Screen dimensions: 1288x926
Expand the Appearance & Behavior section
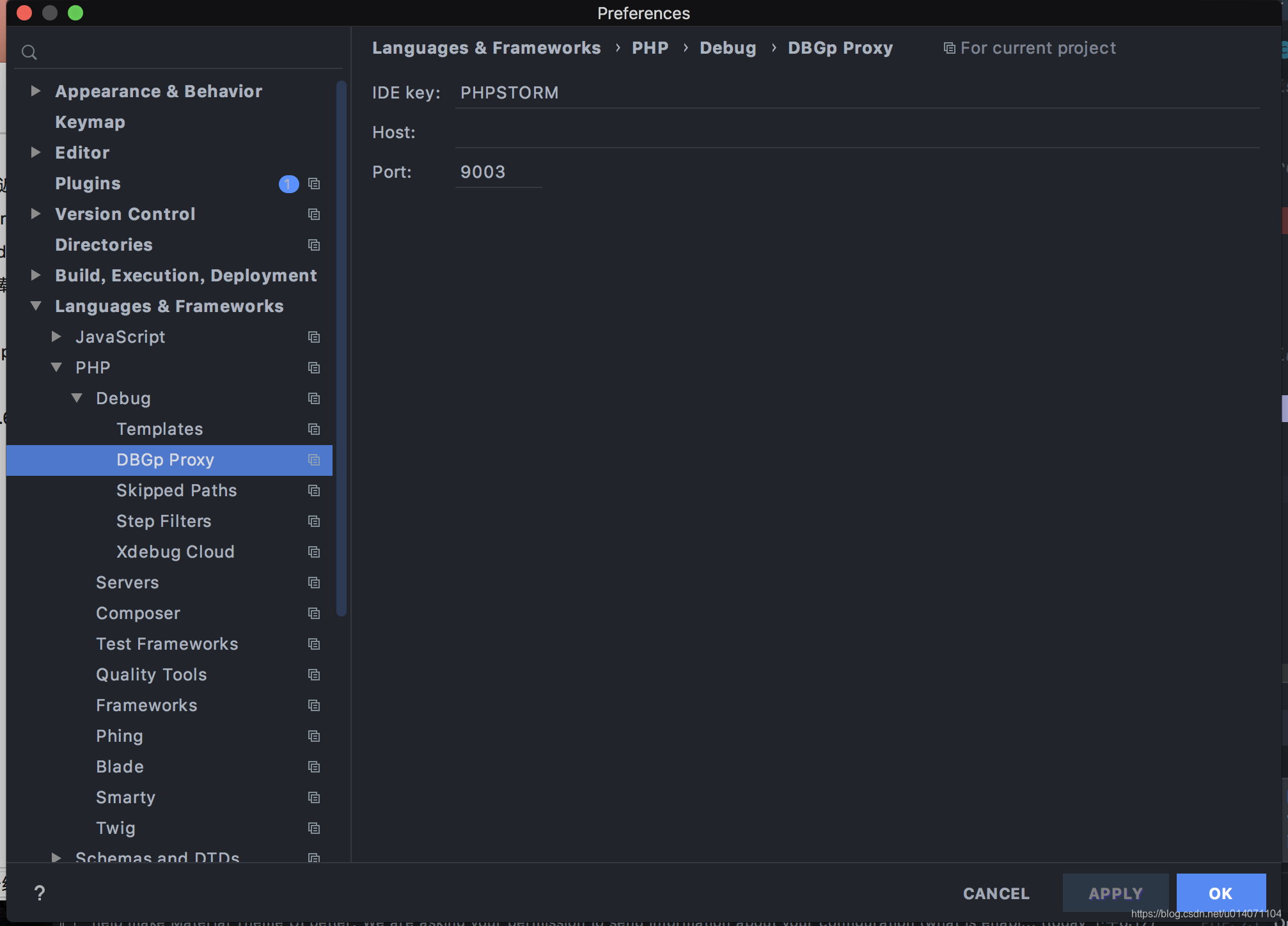click(x=36, y=91)
